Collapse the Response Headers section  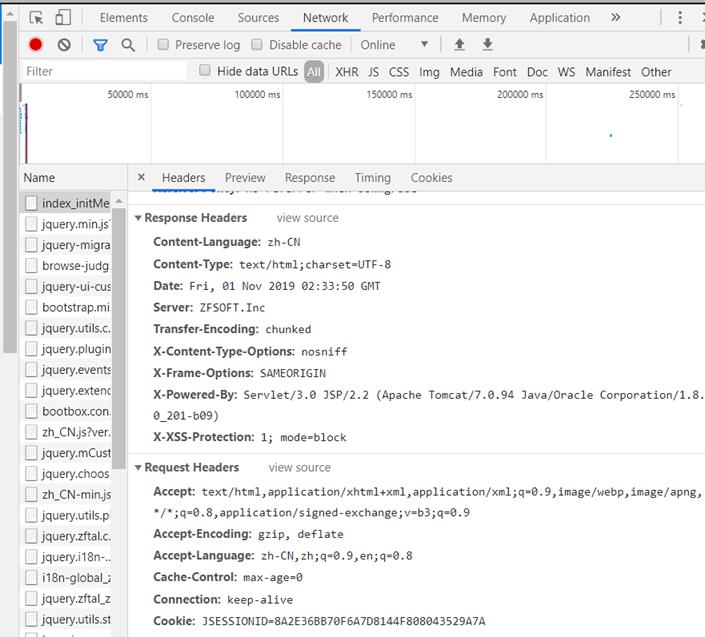tap(138, 218)
